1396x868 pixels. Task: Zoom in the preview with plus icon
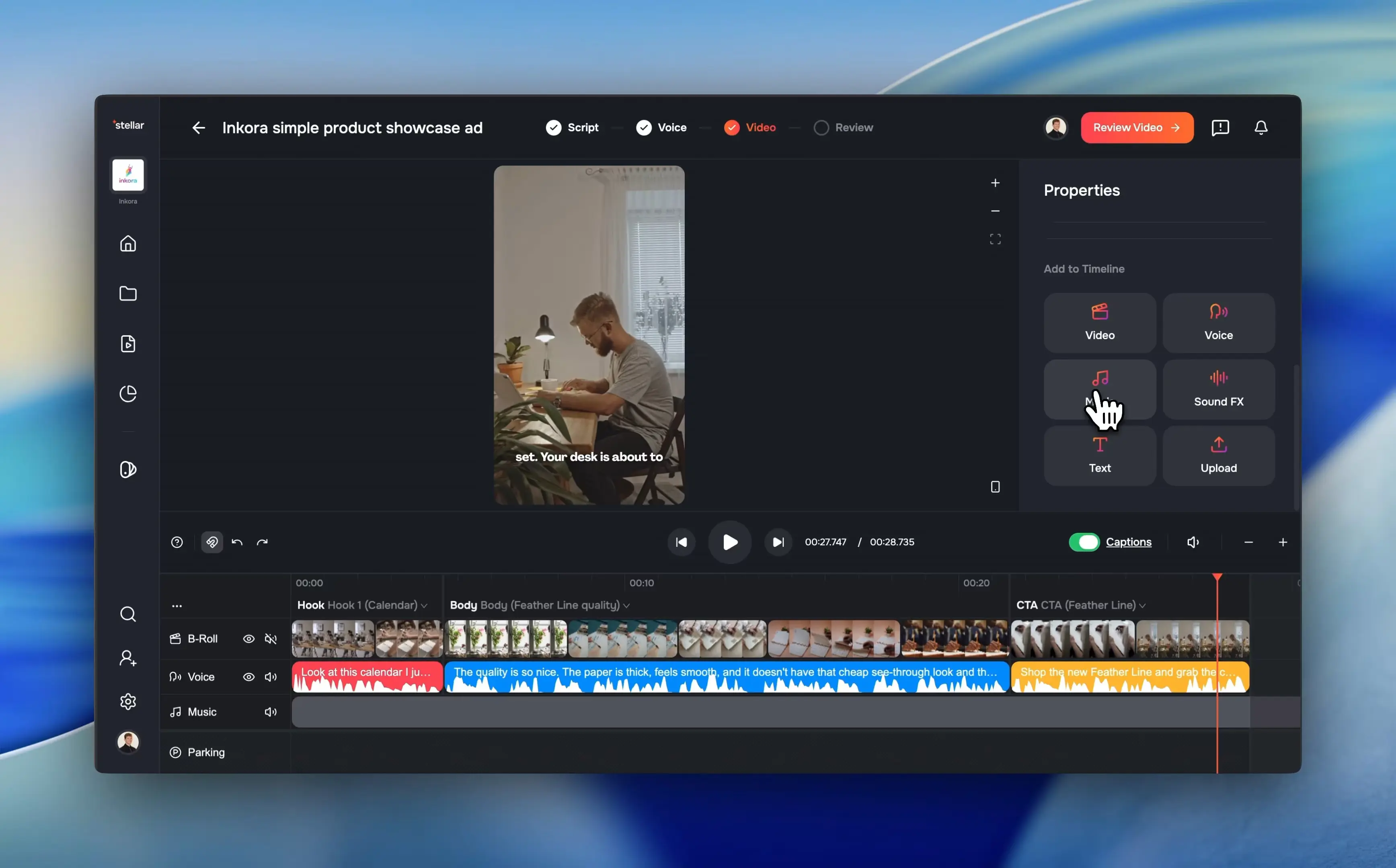995,182
